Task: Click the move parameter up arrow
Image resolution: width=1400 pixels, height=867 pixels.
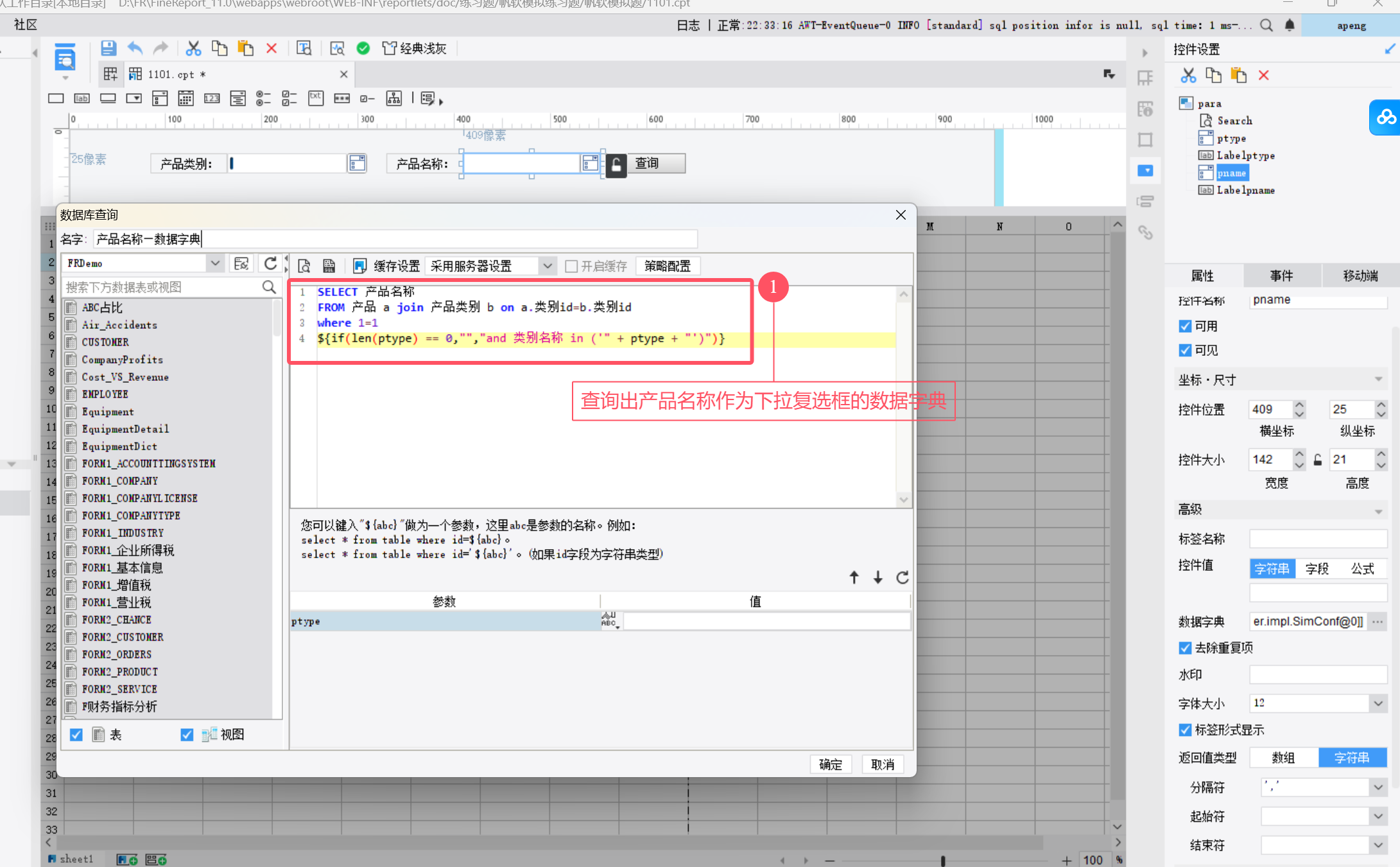Action: coord(854,577)
